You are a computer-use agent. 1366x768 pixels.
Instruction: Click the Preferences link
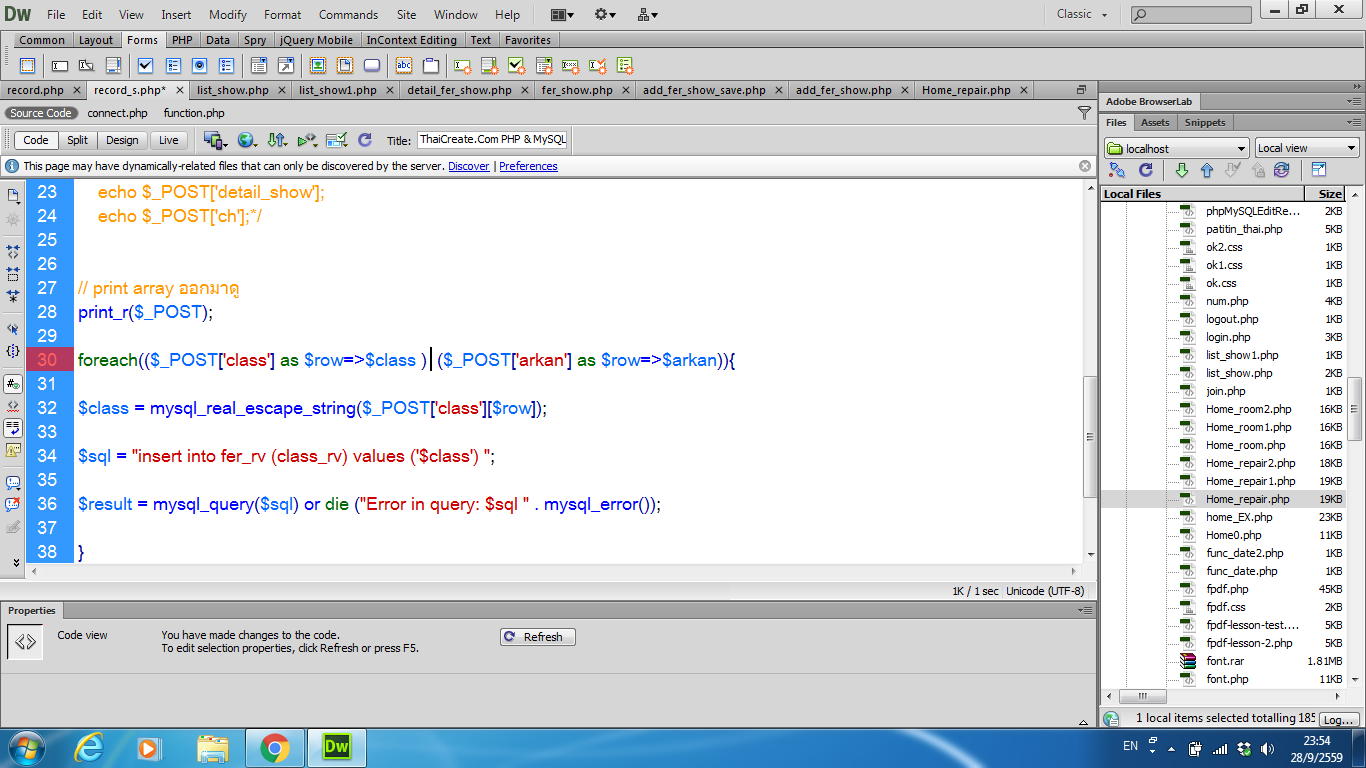click(x=528, y=166)
